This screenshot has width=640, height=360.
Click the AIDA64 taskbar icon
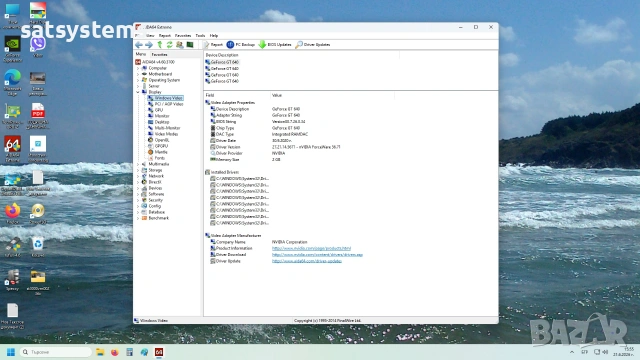(x=159, y=352)
